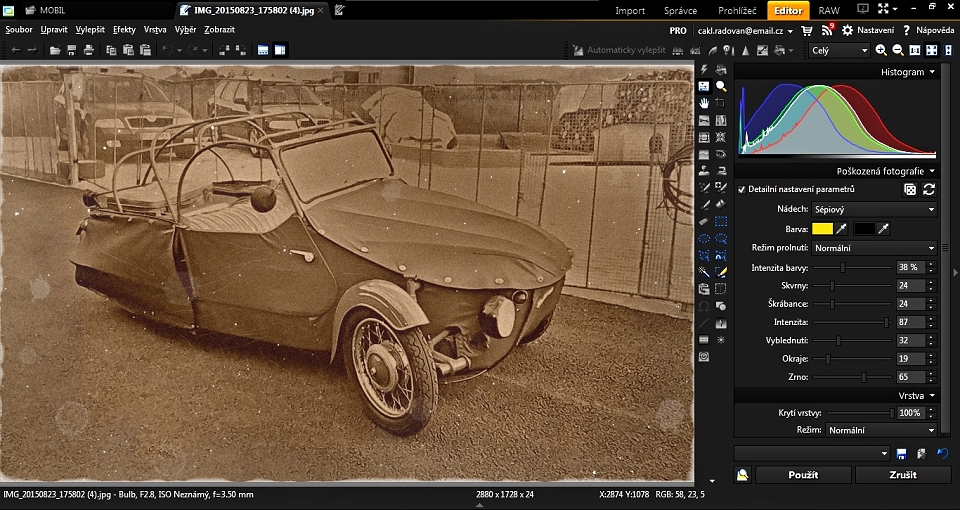Open the shopping cart icon

[807, 31]
